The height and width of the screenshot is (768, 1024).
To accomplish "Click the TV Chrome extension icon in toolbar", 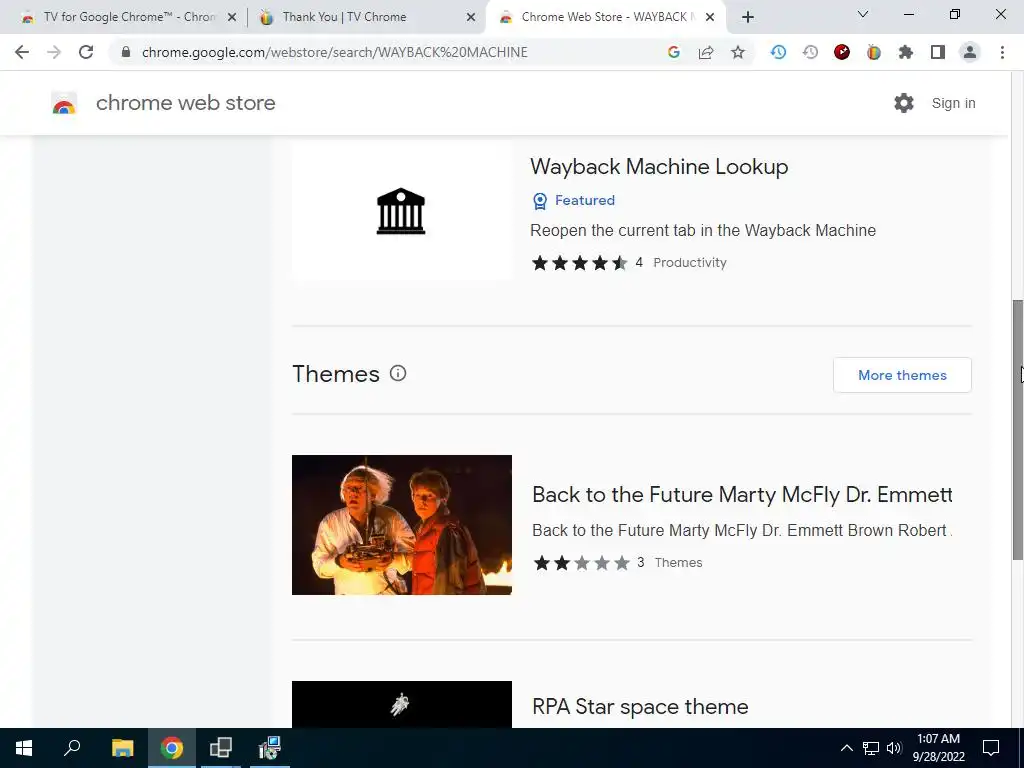I will (x=874, y=52).
